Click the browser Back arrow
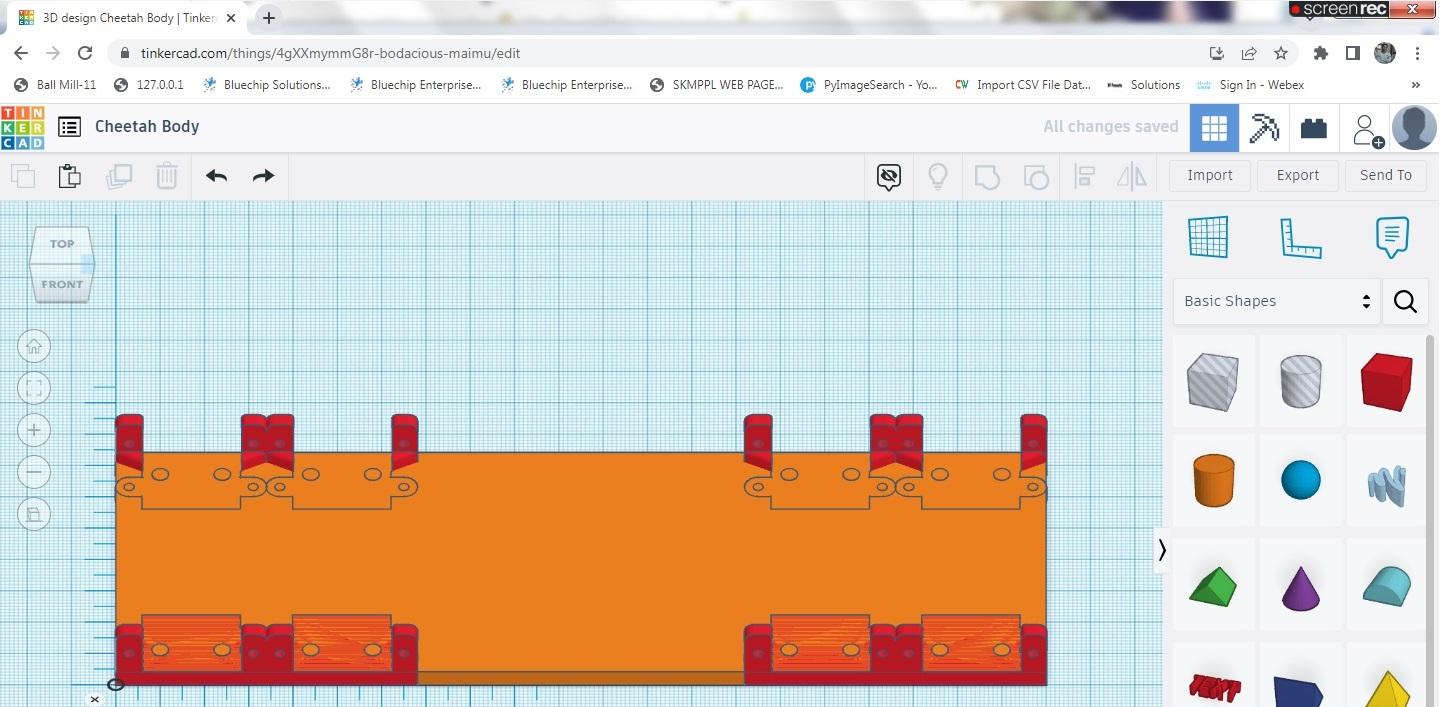Viewport: 1440px width, 707px height. 21,53
